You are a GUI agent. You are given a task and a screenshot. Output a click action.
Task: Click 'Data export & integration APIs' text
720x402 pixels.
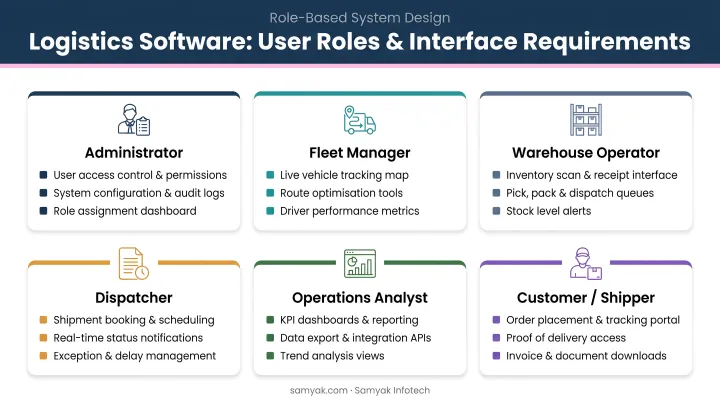point(355,338)
